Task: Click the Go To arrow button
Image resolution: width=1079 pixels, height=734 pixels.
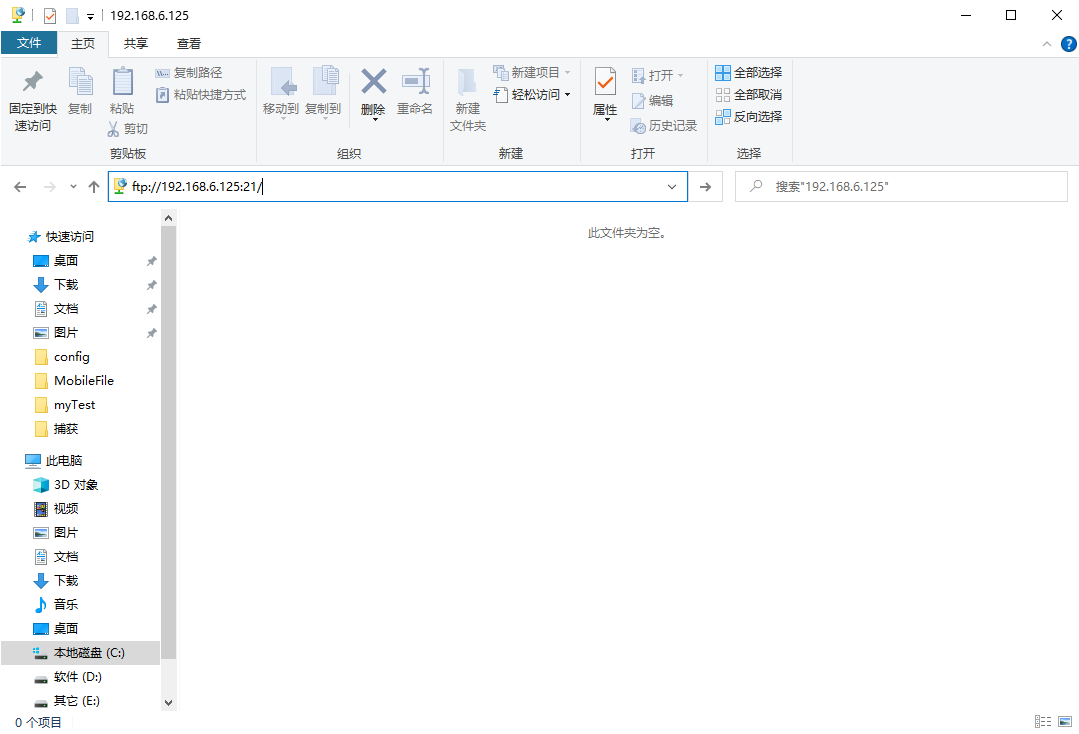Action: [x=705, y=186]
